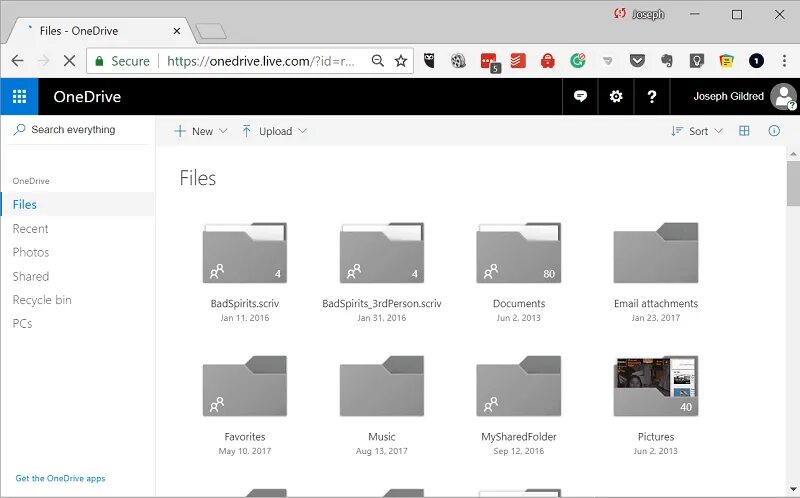The height and width of the screenshot is (498, 800).
Task: Click the Search everything box
Action: tap(78, 130)
